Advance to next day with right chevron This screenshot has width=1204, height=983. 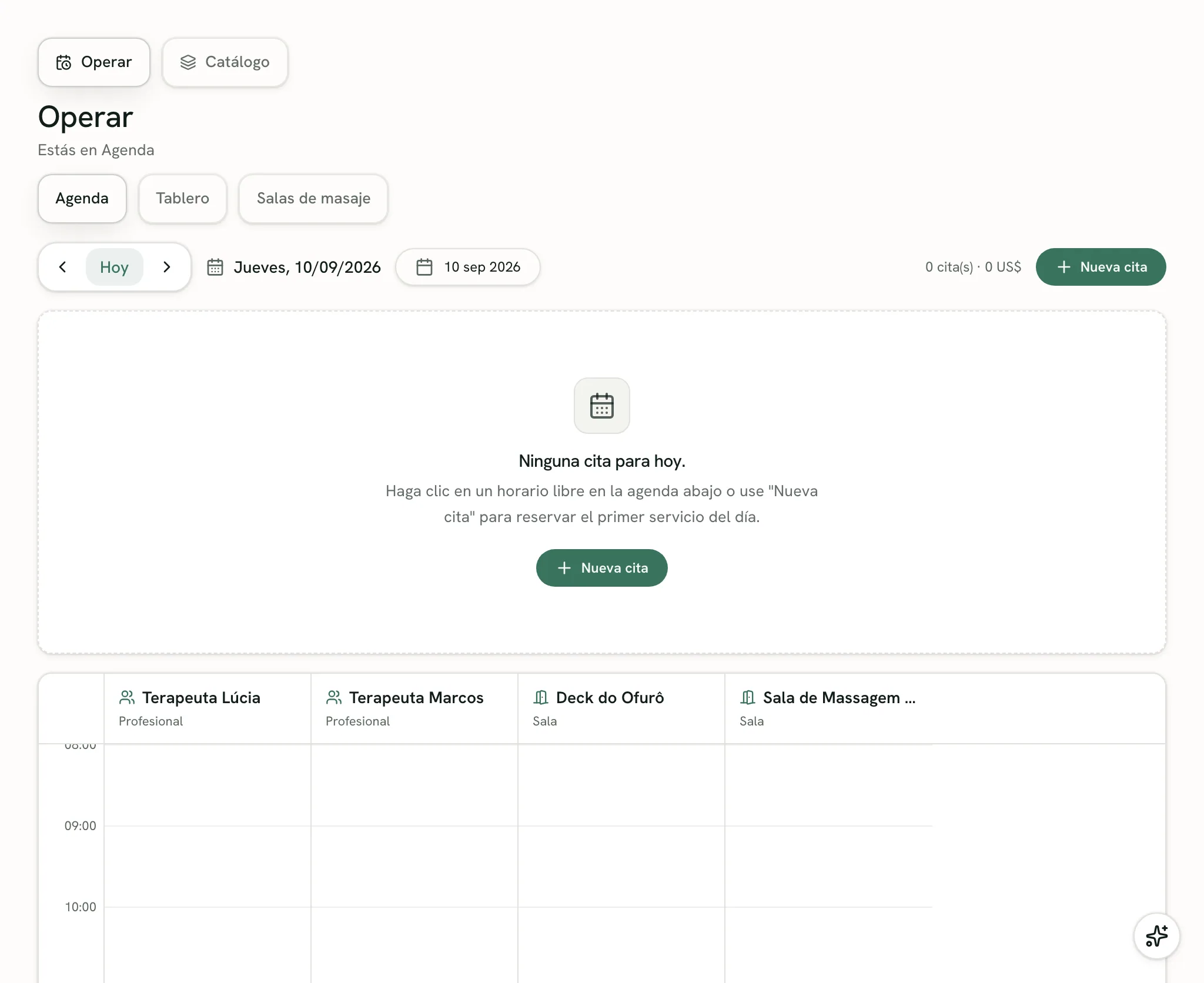(166, 267)
